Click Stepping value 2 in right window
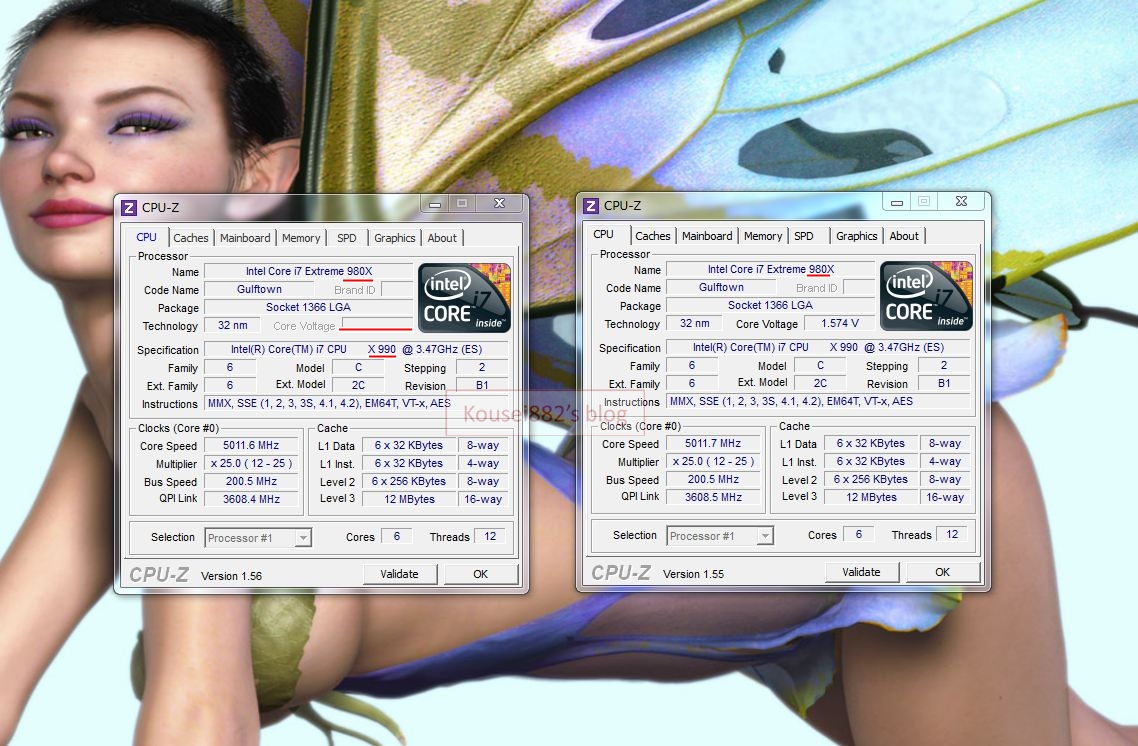Image resolution: width=1138 pixels, height=746 pixels. tap(943, 365)
